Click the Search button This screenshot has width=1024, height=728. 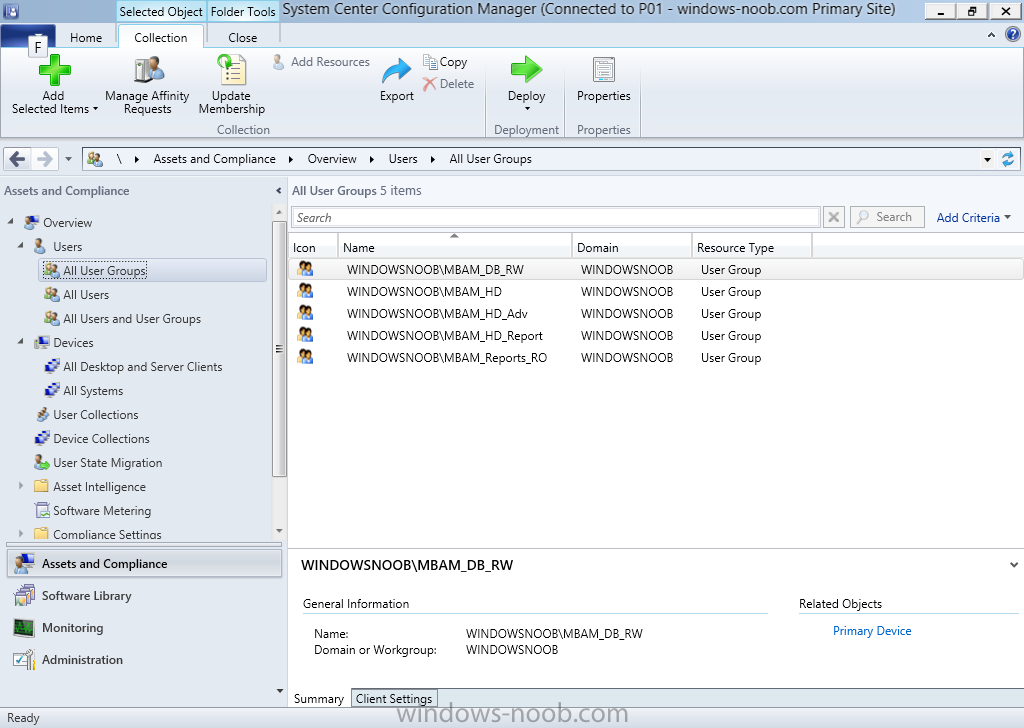point(887,217)
